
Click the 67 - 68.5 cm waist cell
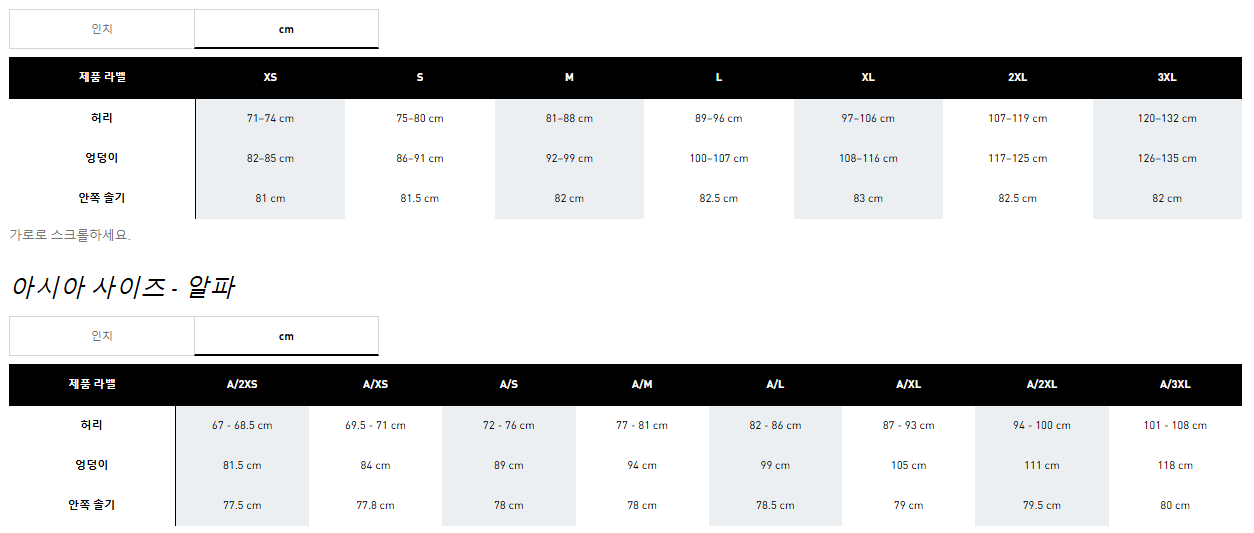242,425
